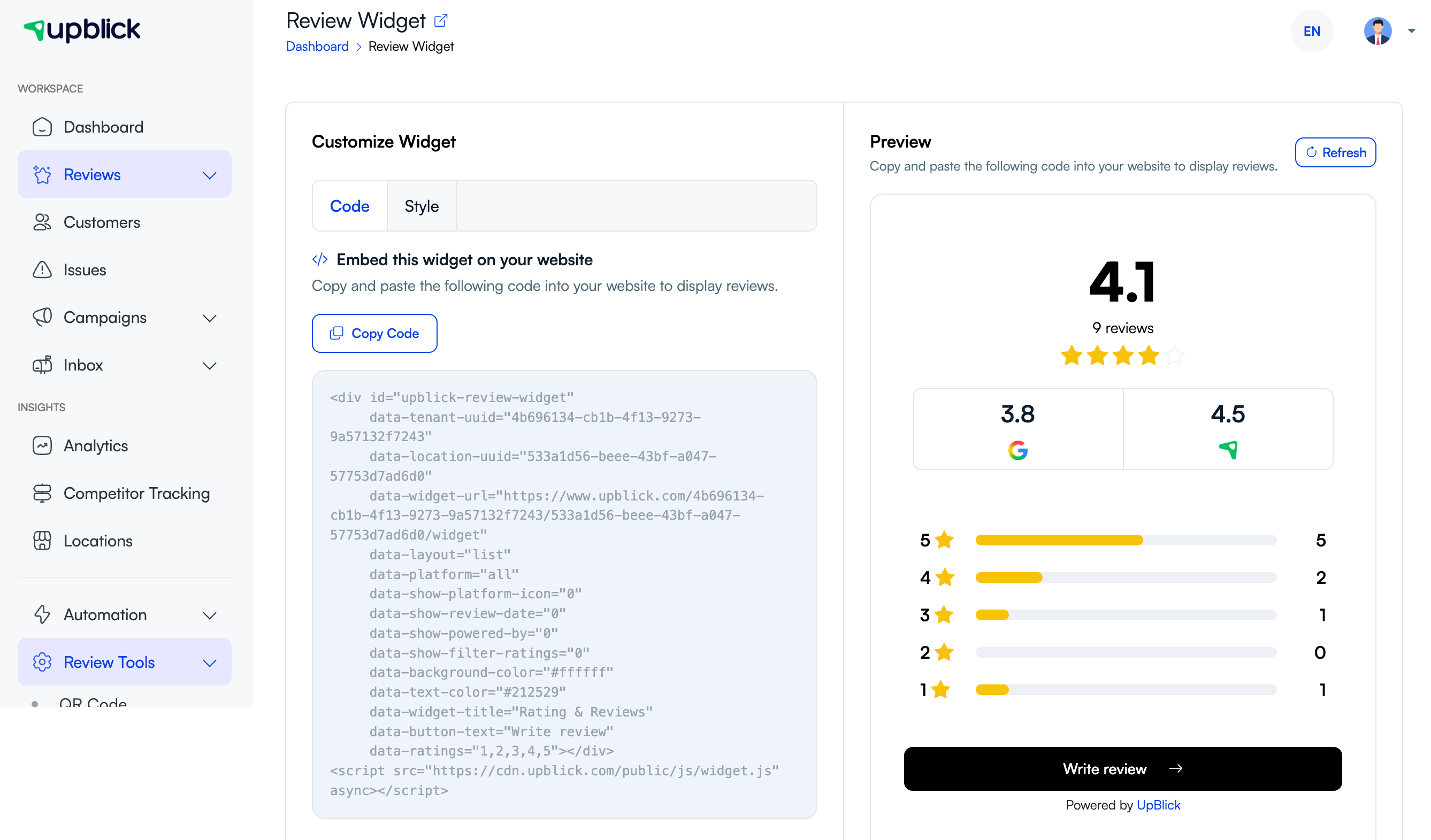
Task: Click the Dashboard label in the sidebar
Action: coord(103,127)
